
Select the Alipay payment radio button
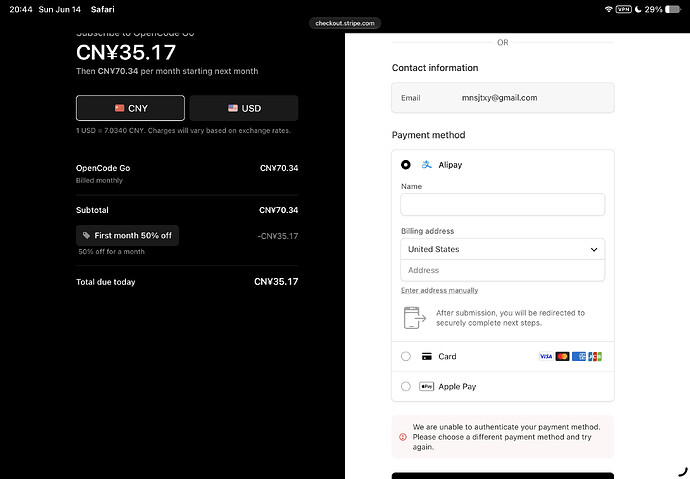(406, 165)
